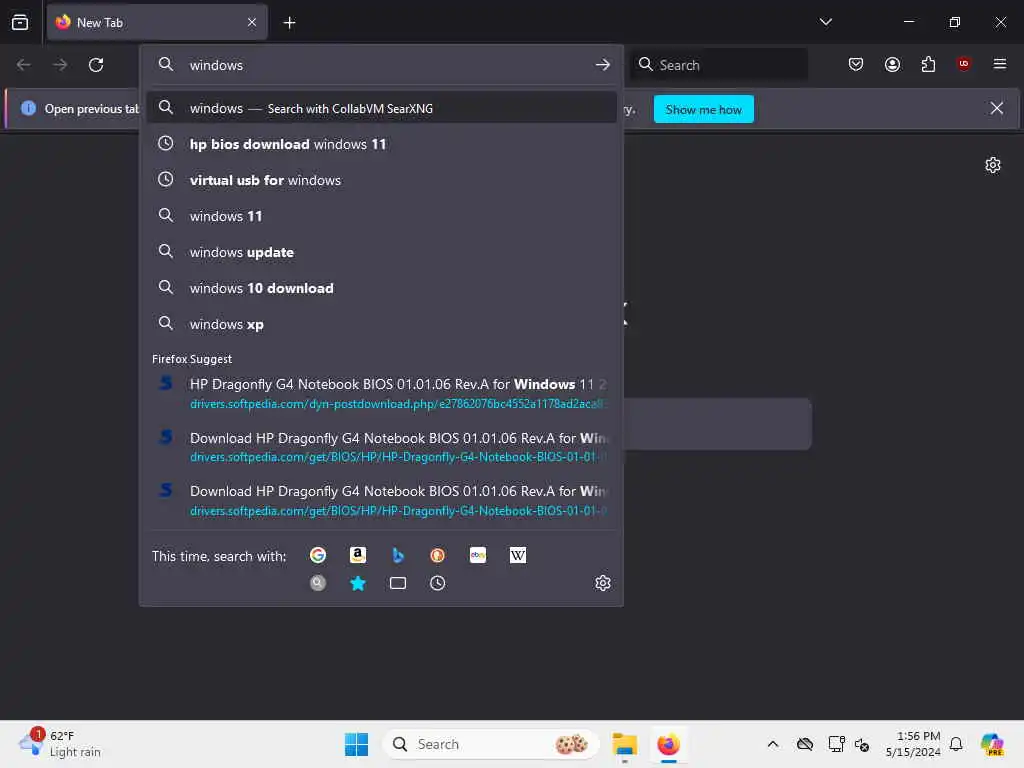1024x768 pixels.
Task: Open Save to Pocket icon
Action: tap(856, 65)
